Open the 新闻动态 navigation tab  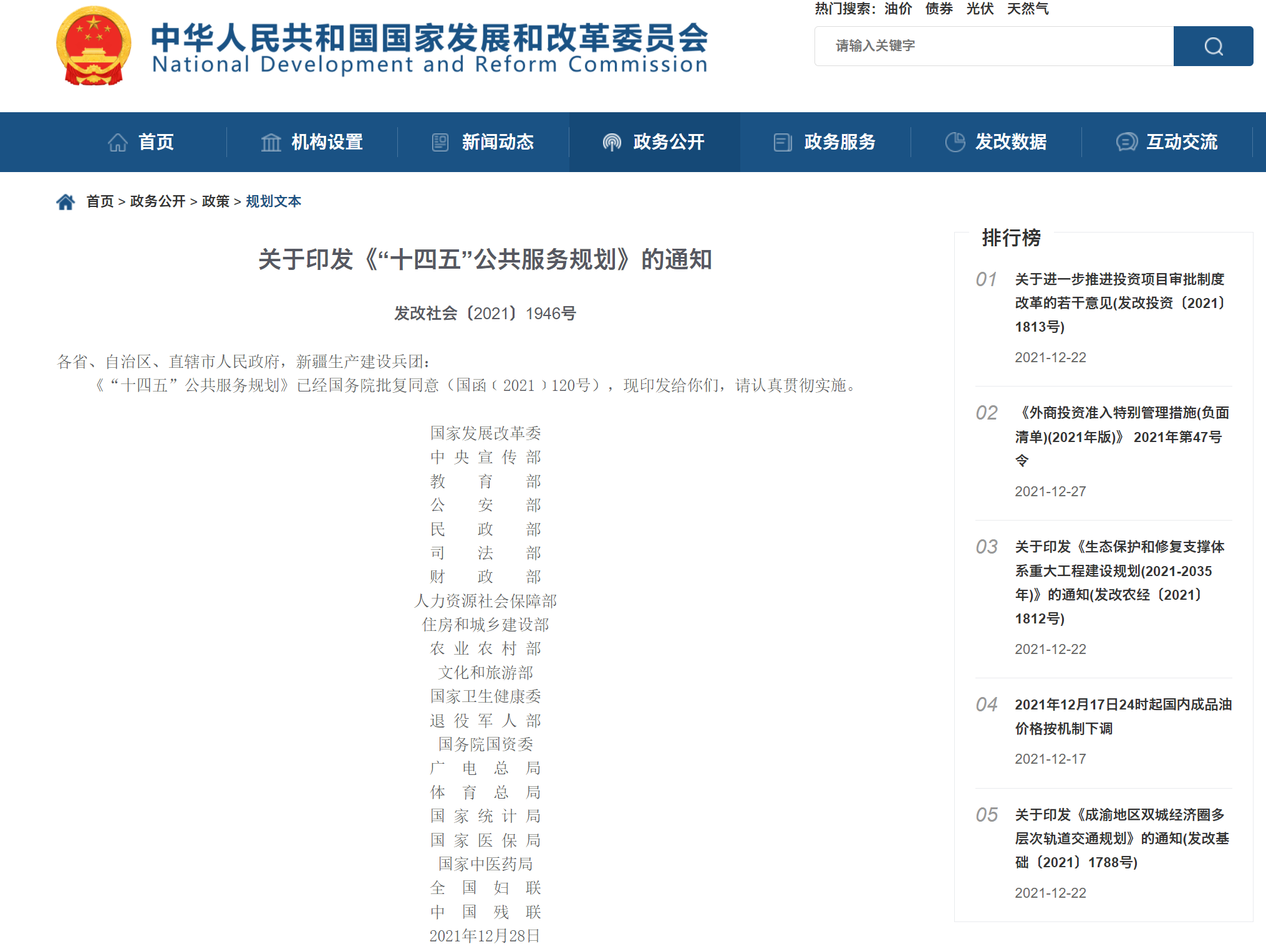point(483,142)
